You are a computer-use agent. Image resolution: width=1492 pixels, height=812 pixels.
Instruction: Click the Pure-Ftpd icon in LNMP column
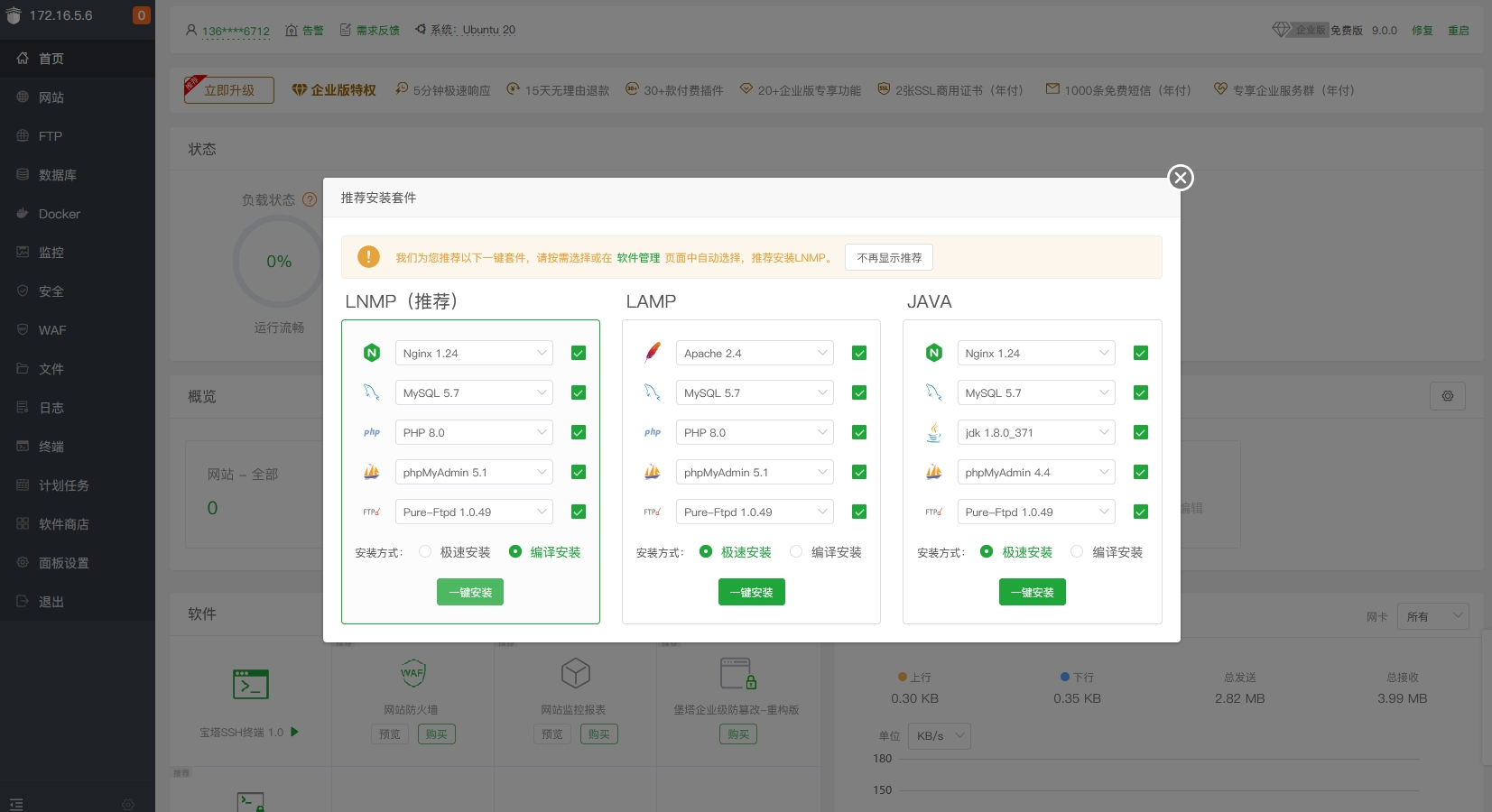[372, 512]
